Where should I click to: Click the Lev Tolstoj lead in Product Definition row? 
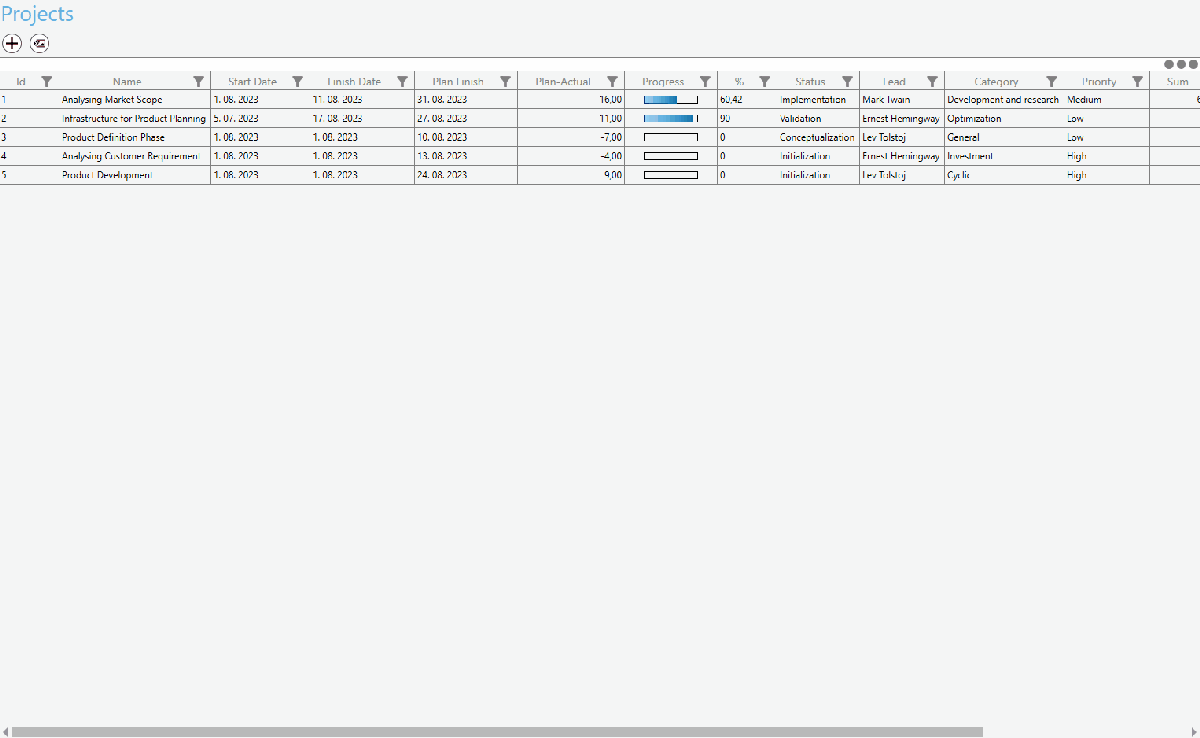coord(884,137)
